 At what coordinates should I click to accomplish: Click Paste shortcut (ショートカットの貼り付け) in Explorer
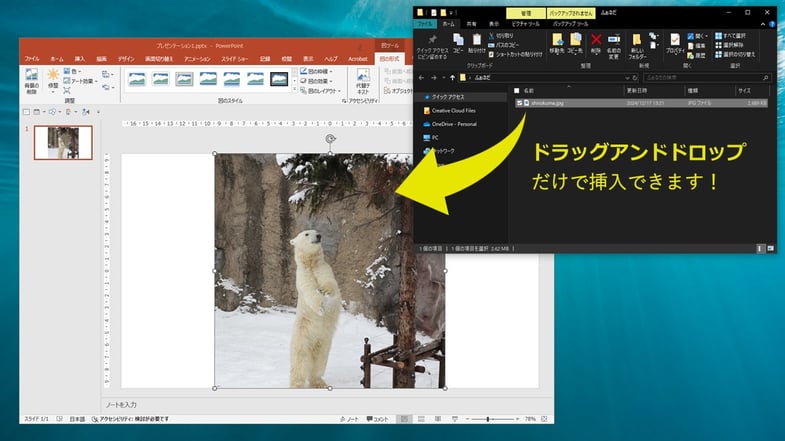(515, 54)
